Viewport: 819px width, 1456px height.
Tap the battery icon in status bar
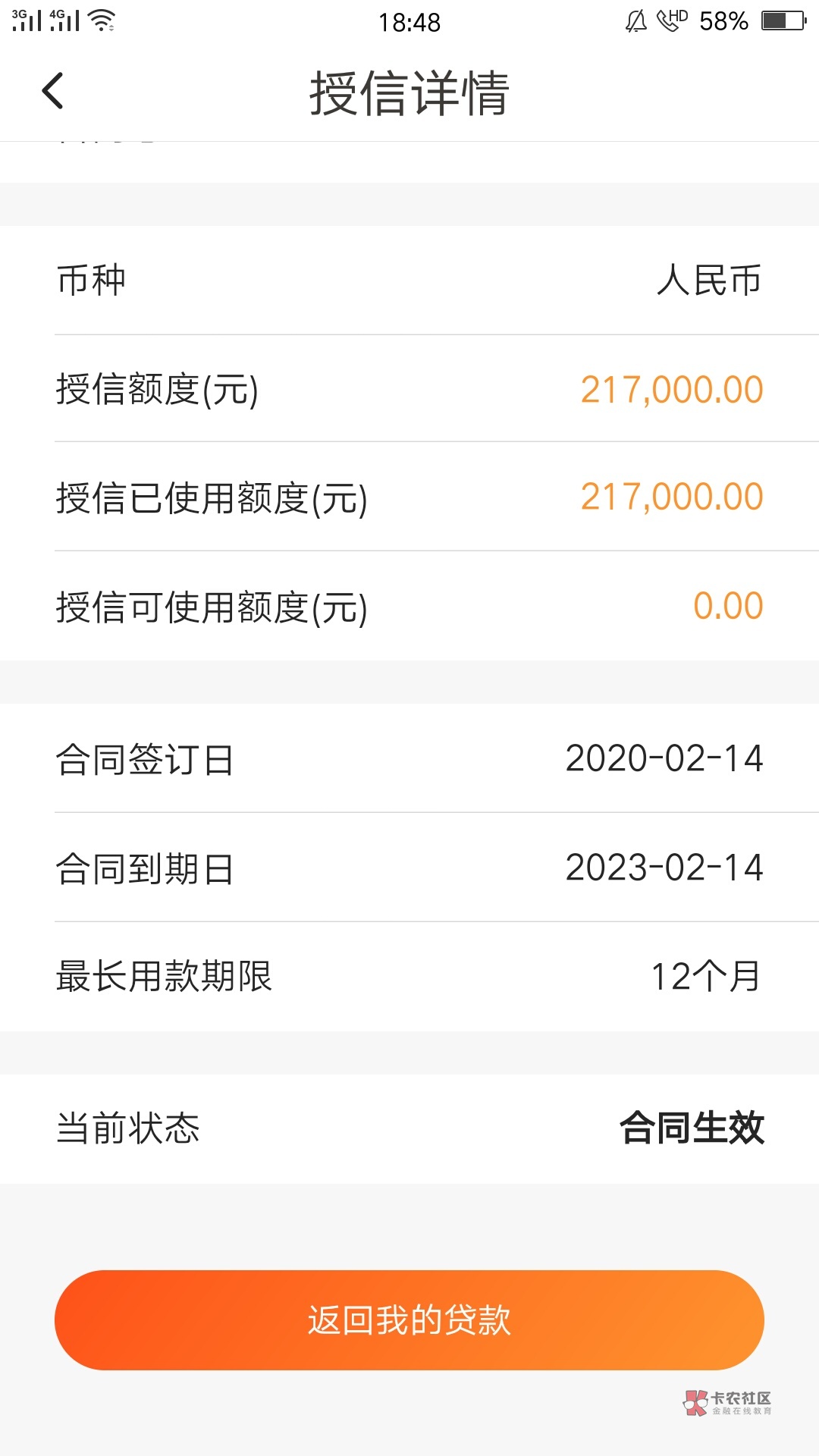click(784, 20)
